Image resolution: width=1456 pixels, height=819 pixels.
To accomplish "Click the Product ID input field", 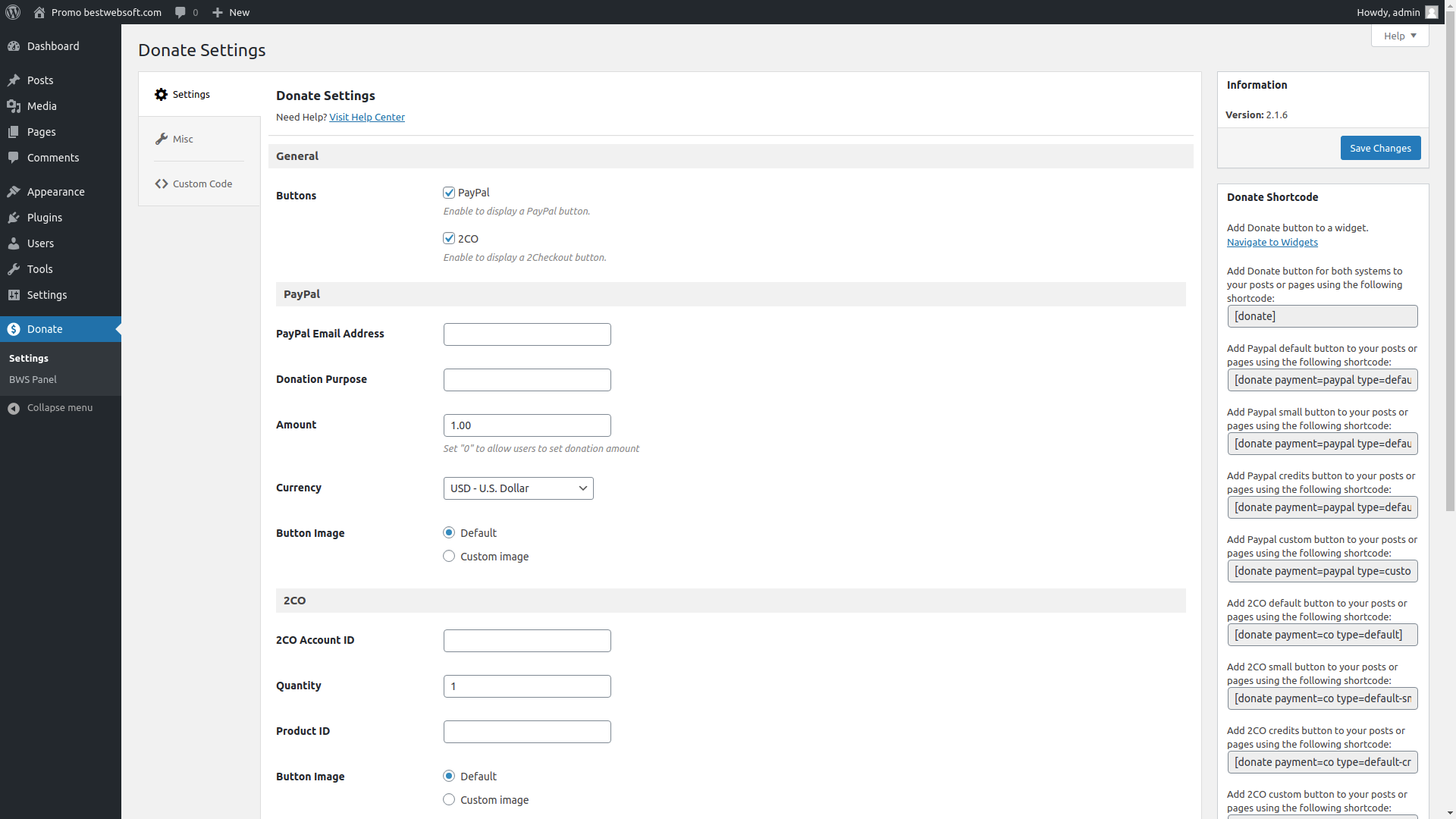I will point(527,732).
